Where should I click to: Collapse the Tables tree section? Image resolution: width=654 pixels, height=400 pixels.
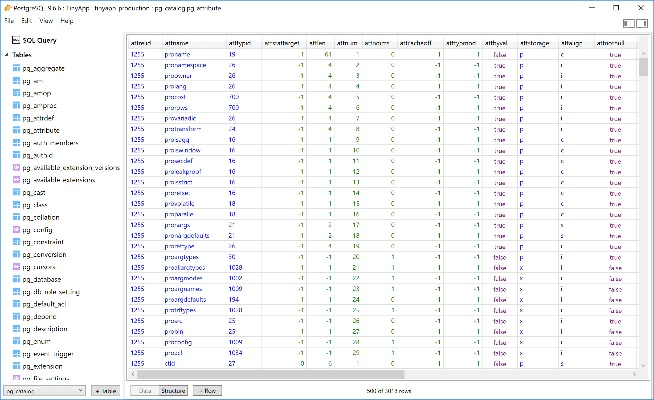[7, 55]
